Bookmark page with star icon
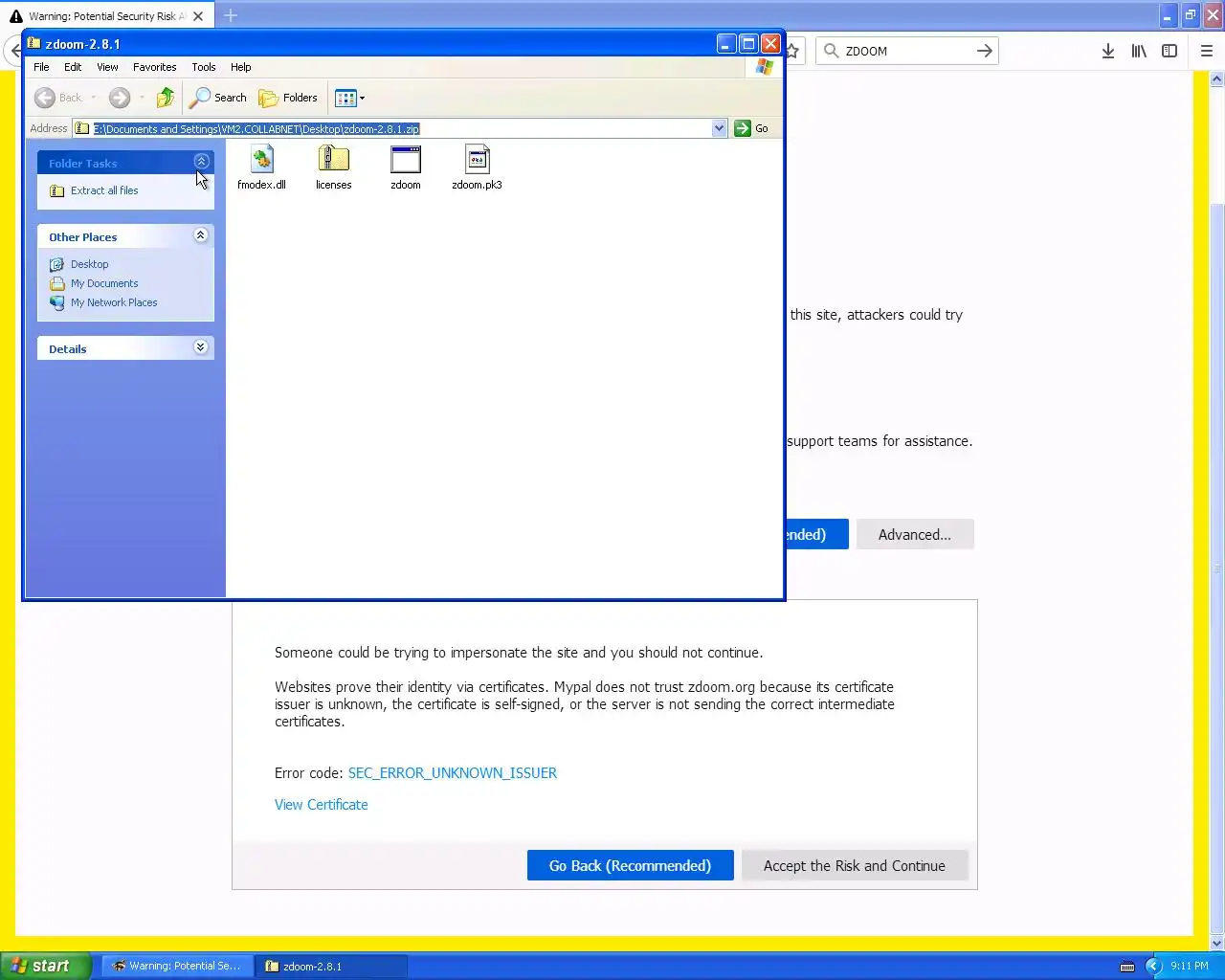The height and width of the screenshot is (980, 1225). [793, 51]
